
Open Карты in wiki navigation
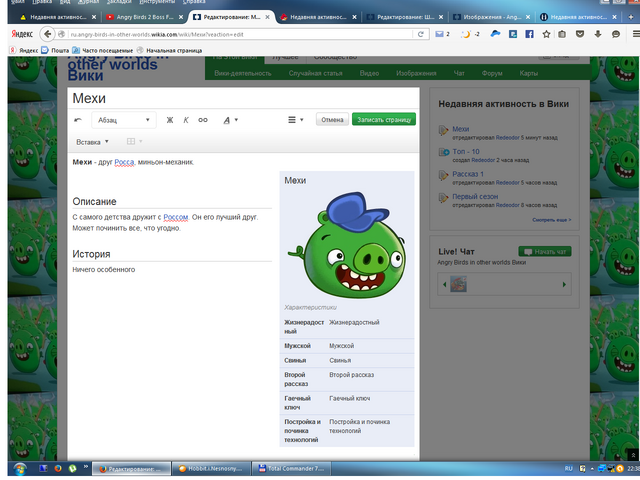[x=528, y=73]
